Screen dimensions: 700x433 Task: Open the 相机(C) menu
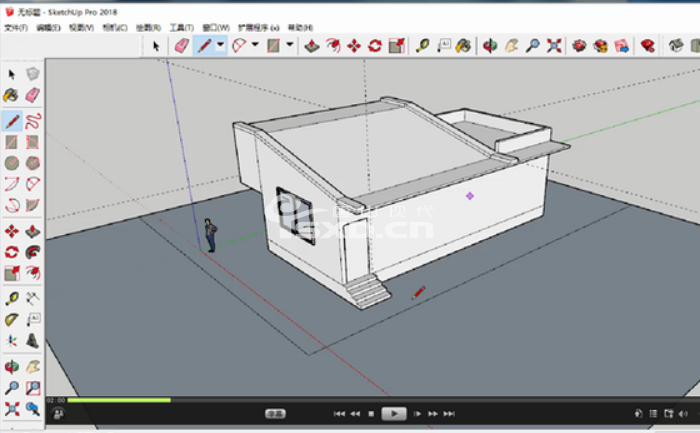click(x=115, y=28)
